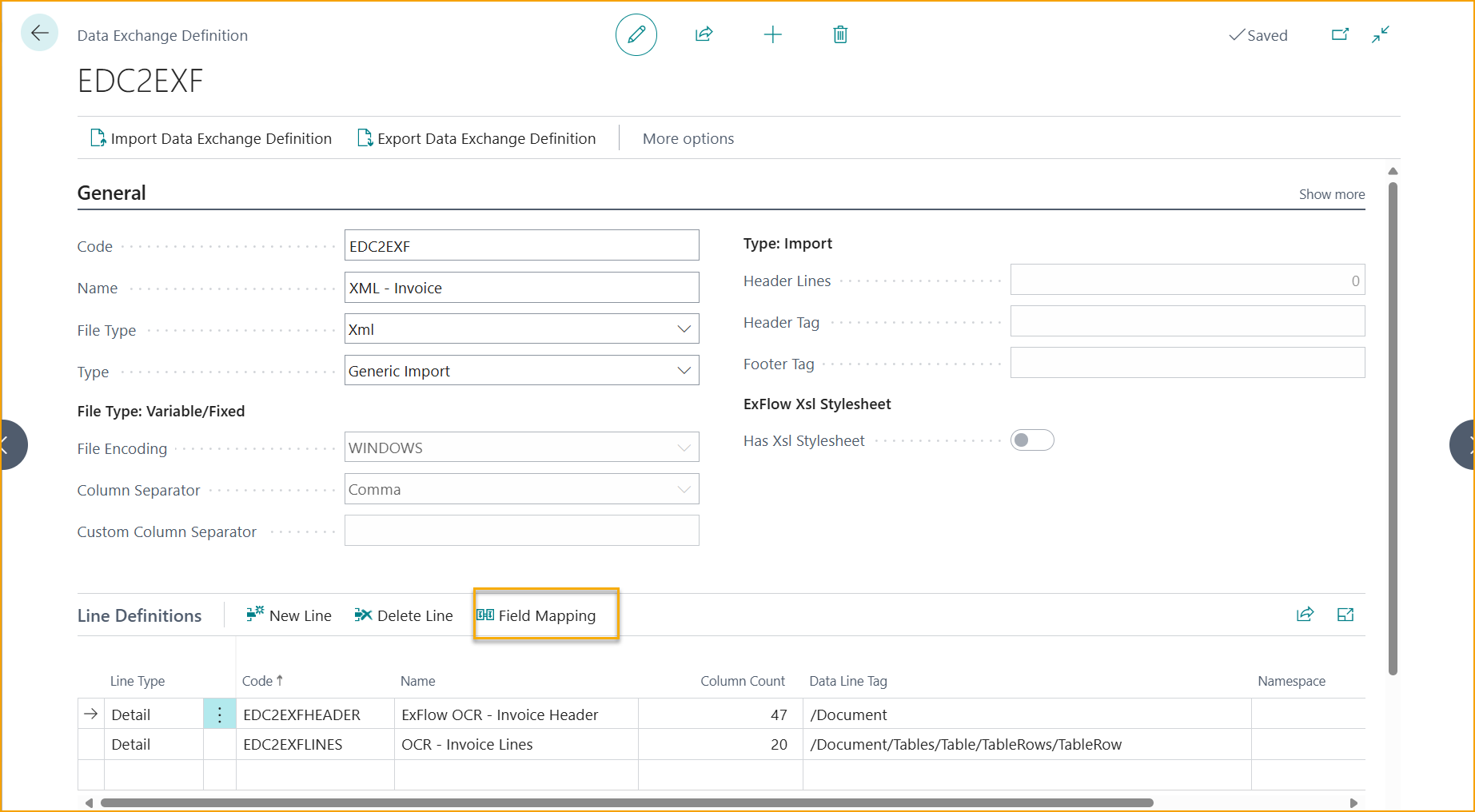The image size is (1475, 812).
Task: Expand Line Definitions to full screen icon
Action: [1345, 615]
